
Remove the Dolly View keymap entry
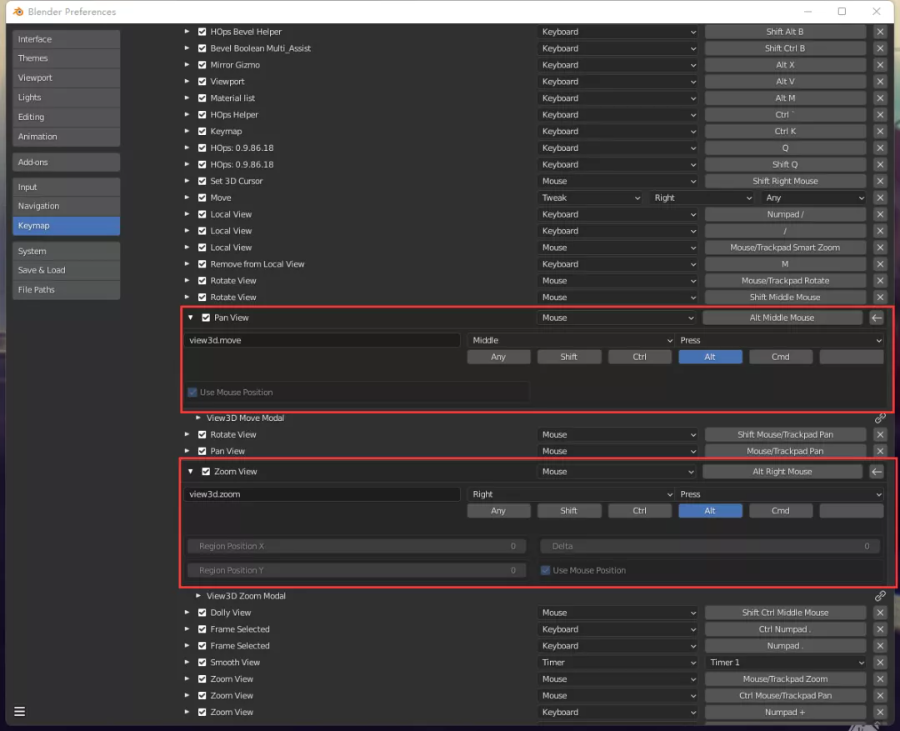pyautogui.click(x=880, y=613)
